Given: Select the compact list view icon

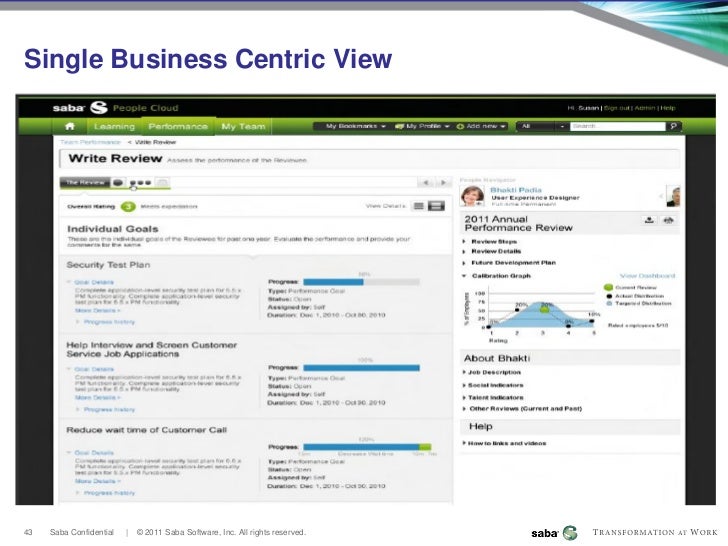Looking at the screenshot, I should tap(419, 206).
